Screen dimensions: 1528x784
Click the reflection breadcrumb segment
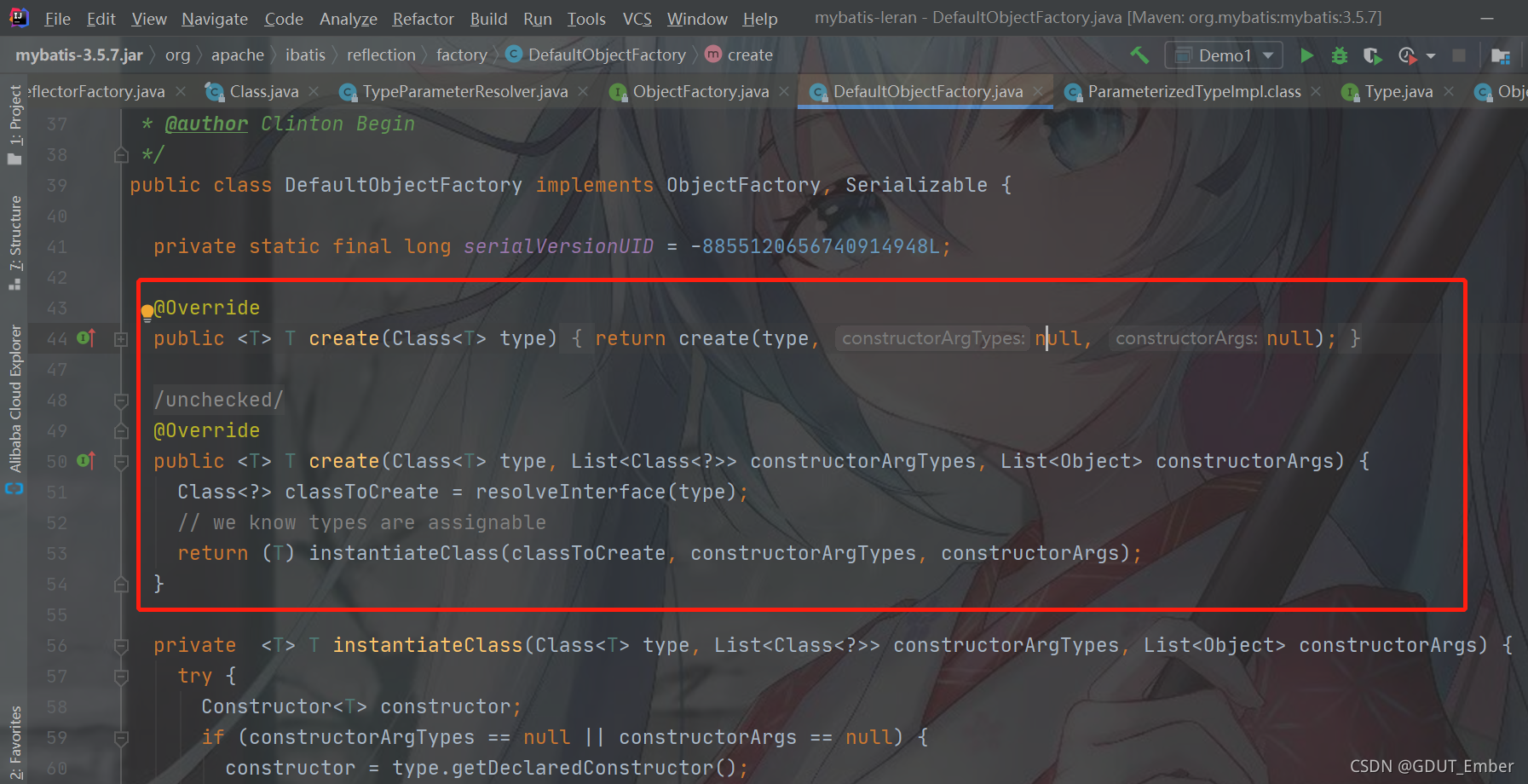(x=381, y=55)
